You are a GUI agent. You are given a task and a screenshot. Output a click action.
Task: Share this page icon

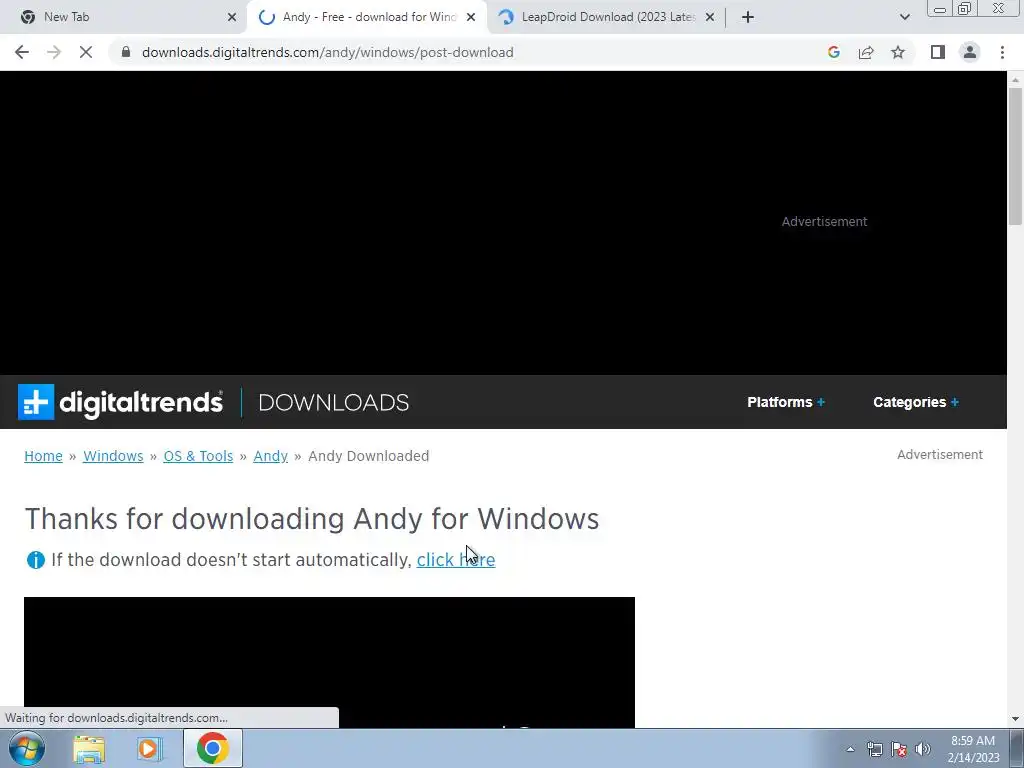point(866,52)
